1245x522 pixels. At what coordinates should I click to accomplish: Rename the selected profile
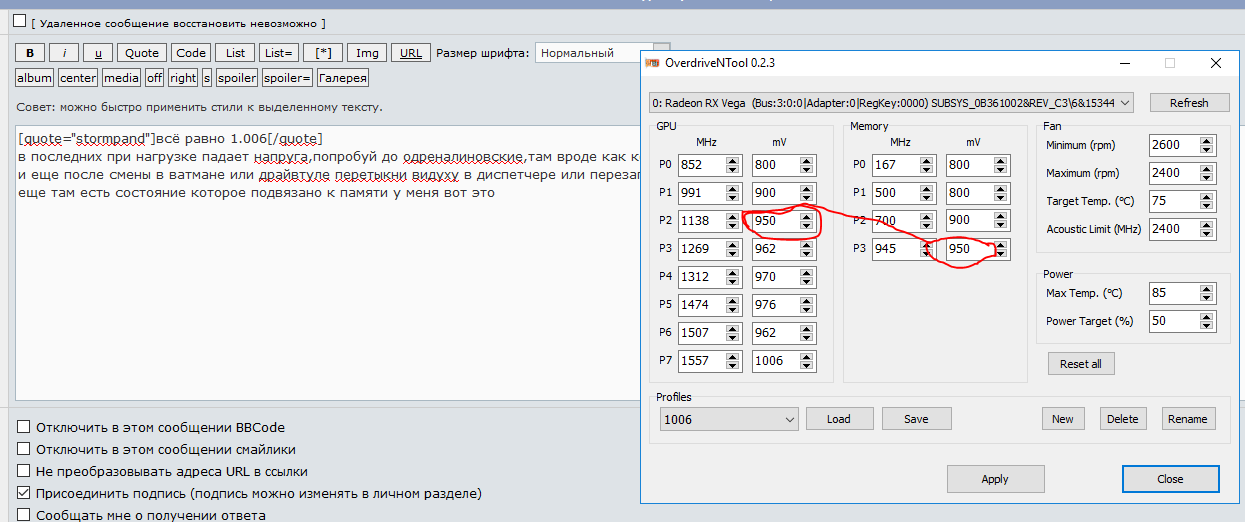pyautogui.click(x=1188, y=419)
